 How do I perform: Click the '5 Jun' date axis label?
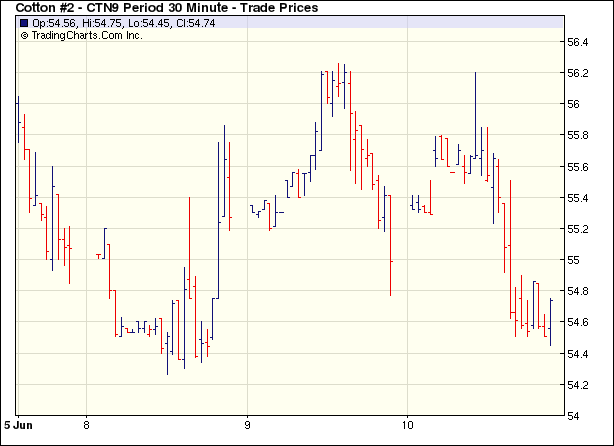coord(14,424)
